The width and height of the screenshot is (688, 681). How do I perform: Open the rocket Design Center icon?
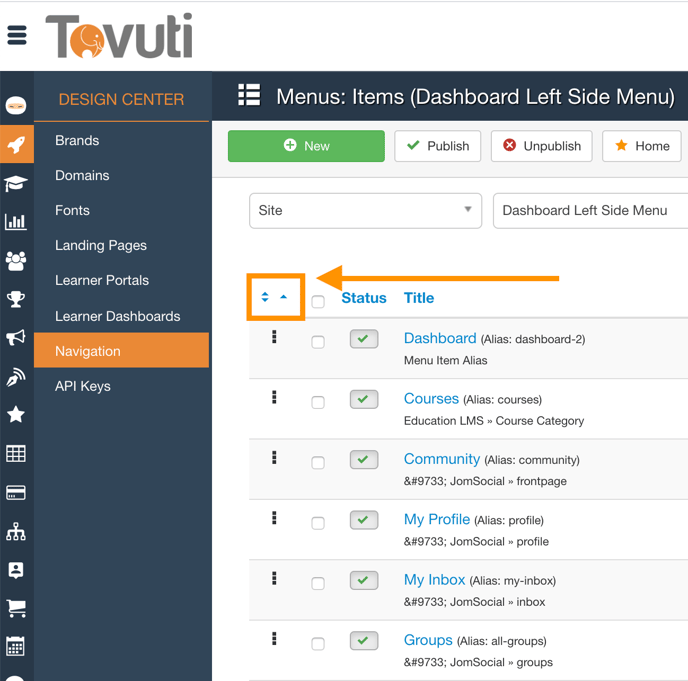pyautogui.click(x=16, y=145)
